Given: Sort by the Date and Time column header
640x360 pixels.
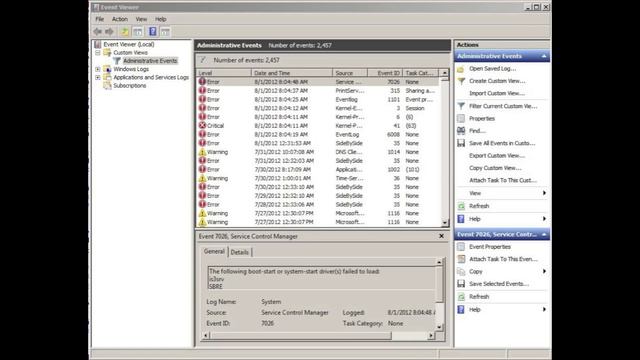Looking at the screenshot, I should (292, 73).
